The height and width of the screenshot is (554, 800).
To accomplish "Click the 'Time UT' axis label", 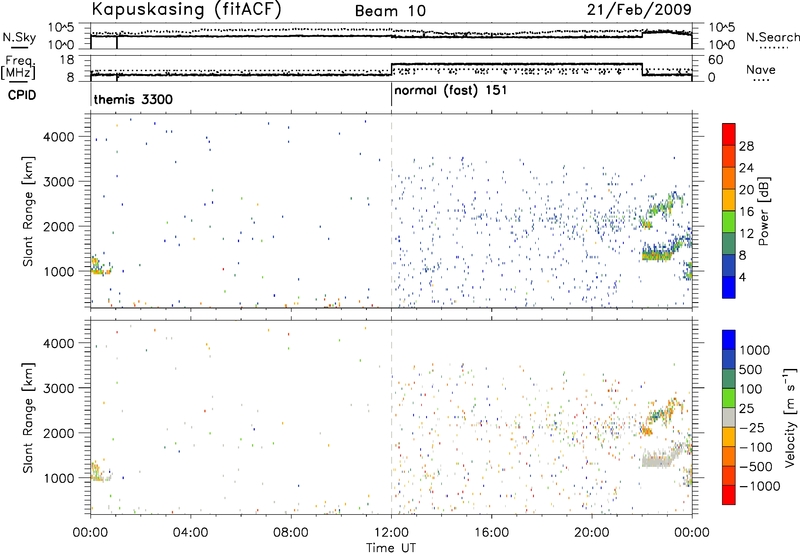I will coord(391,548).
